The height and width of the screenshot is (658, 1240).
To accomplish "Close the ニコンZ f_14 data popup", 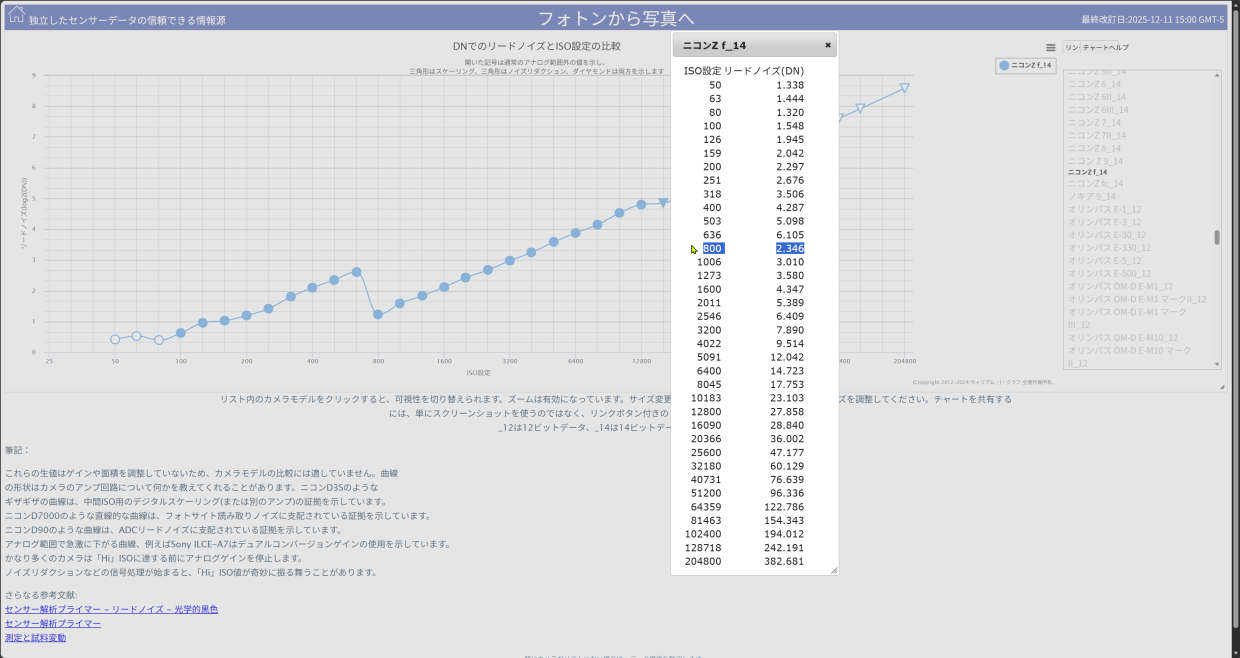I will (827, 45).
